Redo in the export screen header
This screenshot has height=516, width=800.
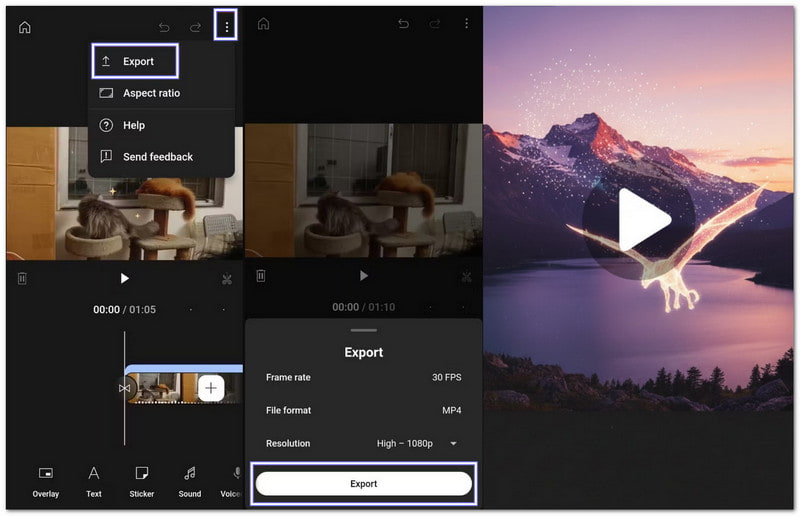435,23
